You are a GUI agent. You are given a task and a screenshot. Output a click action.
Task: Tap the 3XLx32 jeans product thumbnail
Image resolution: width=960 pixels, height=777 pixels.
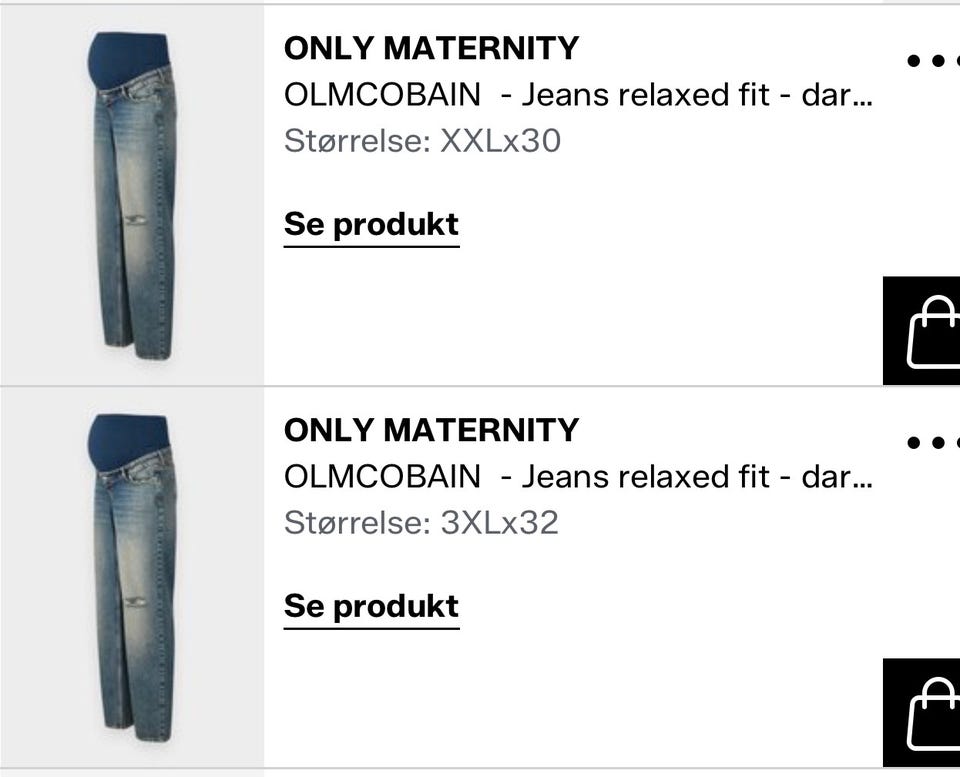(132, 577)
